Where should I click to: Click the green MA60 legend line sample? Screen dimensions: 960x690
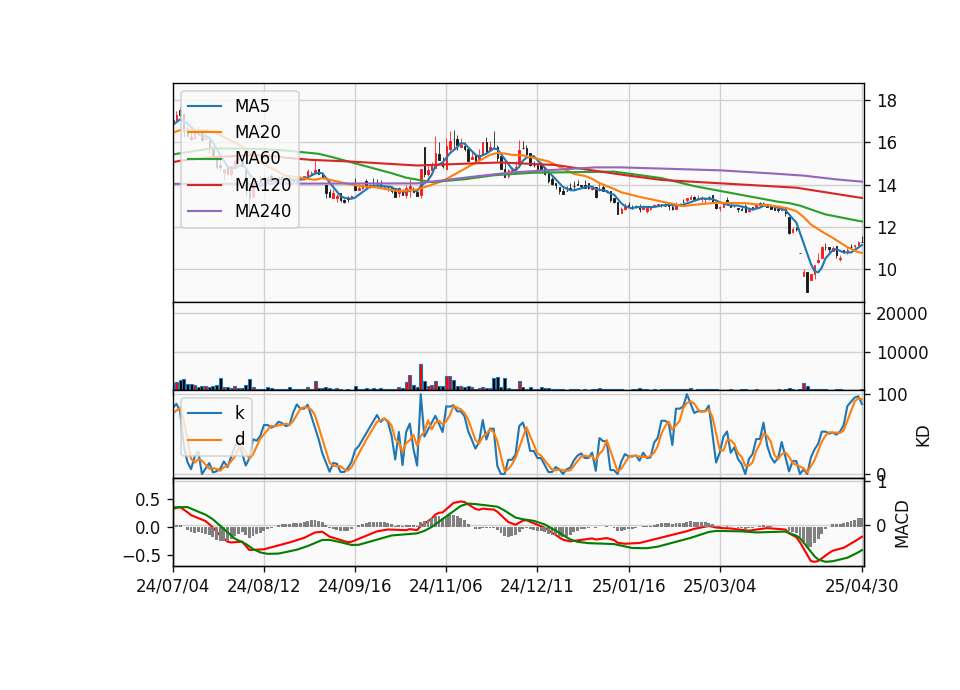click(x=204, y=158)
